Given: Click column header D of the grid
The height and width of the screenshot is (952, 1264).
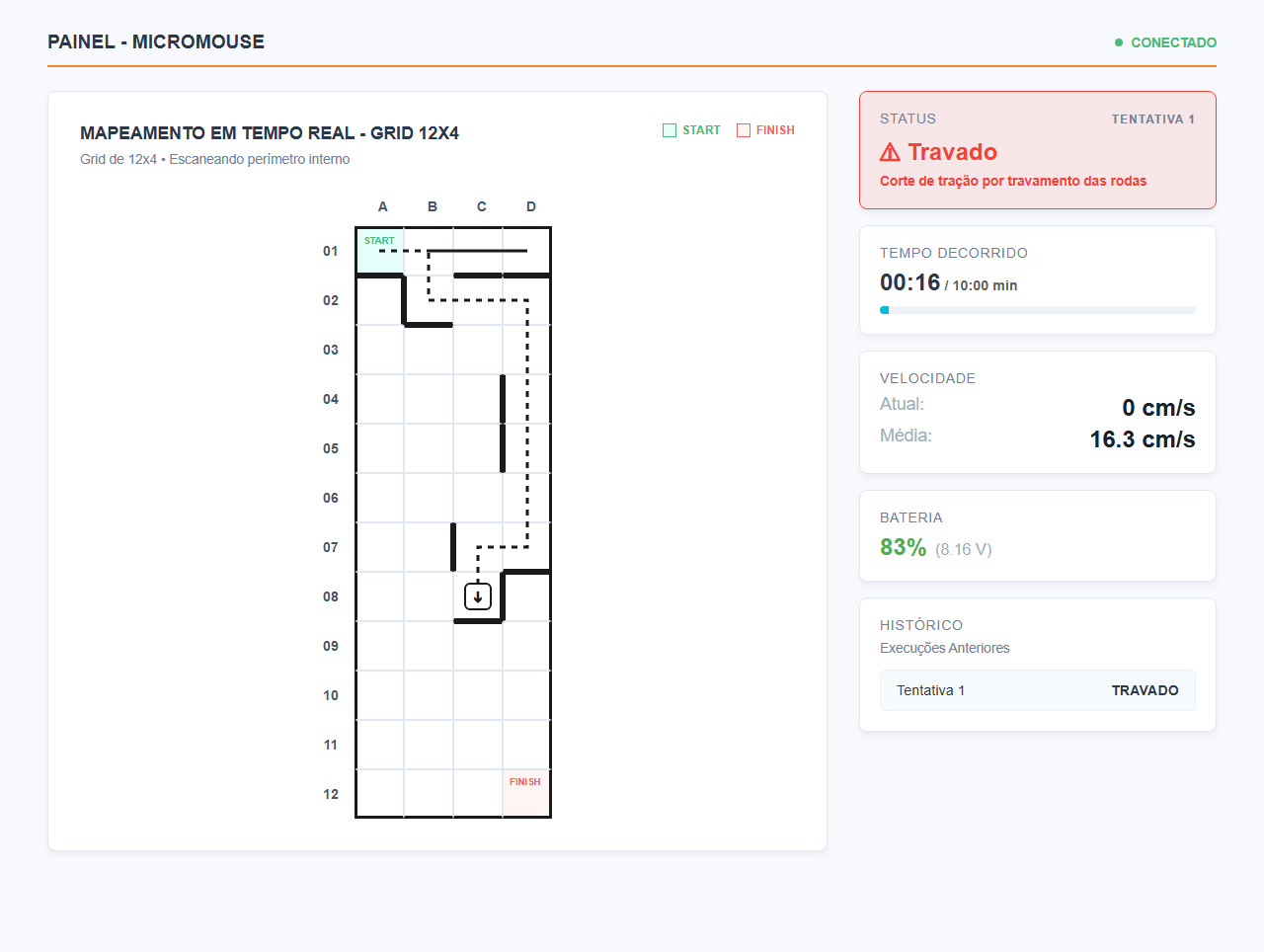Looking at the screenshot, I should (531, 206).
